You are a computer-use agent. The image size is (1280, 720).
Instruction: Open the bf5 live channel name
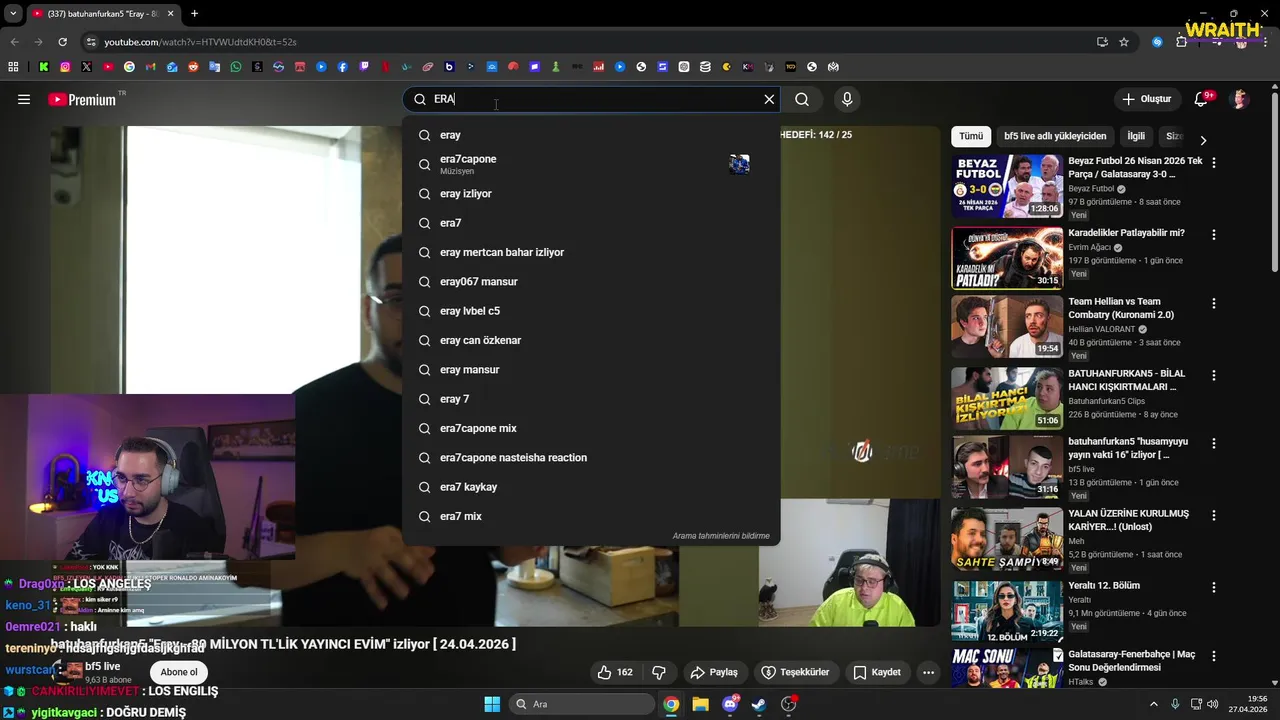(103, 666)
